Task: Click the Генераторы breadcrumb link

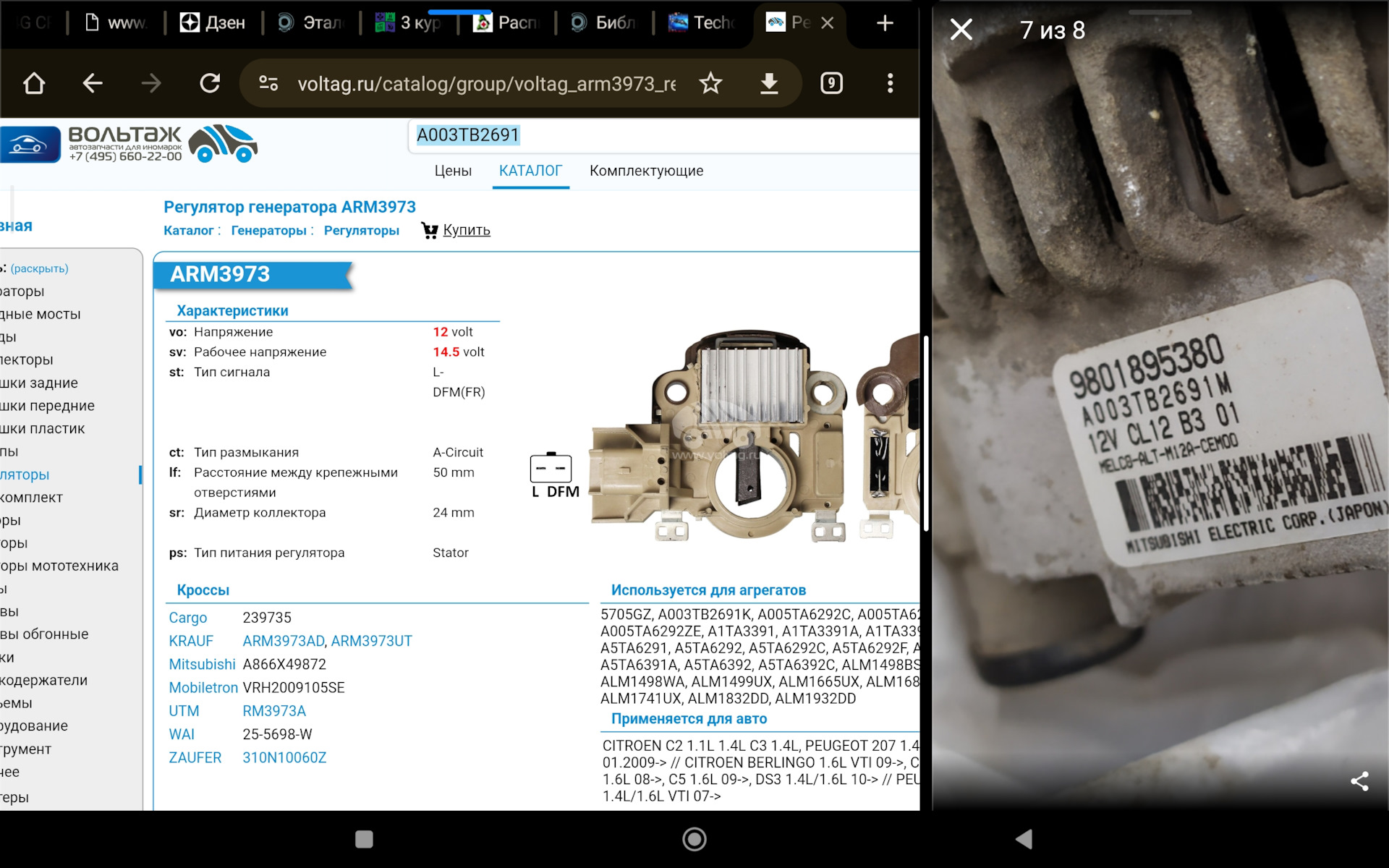Action: [268, 230]
